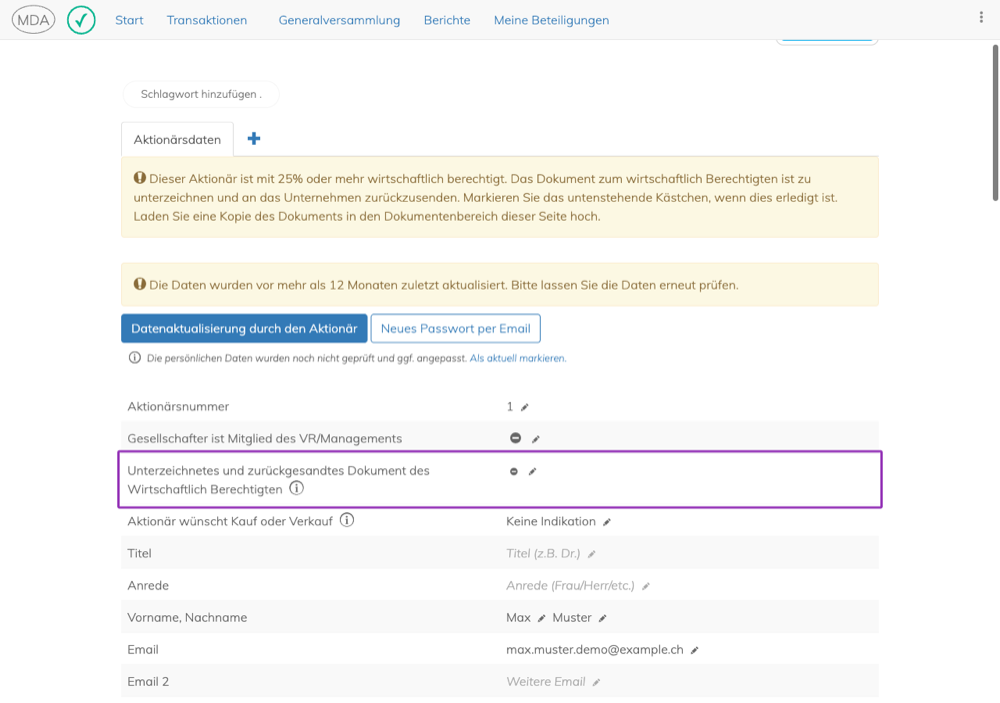Open the Generalversammlung menu
Screen dimensions: 1000x703
coord(339,20)
